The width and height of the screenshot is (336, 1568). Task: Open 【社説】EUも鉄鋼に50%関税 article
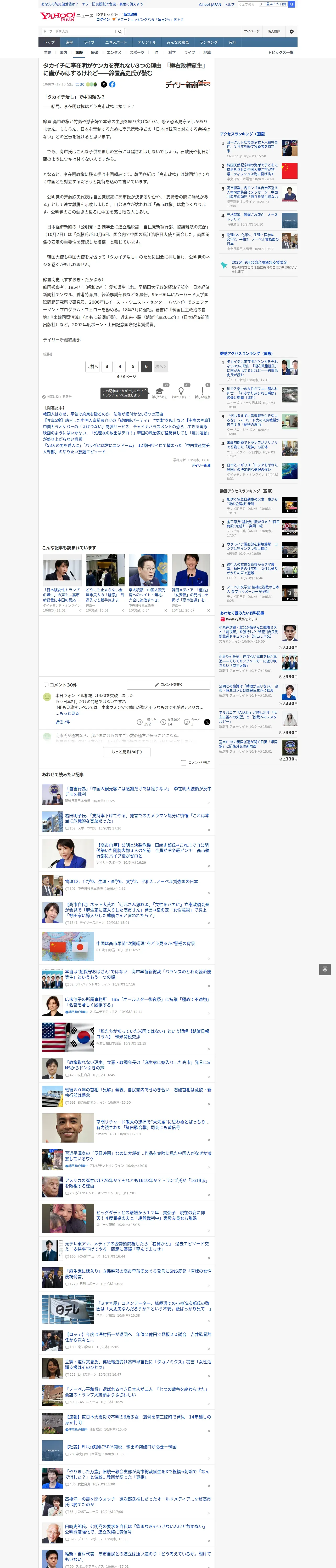click(x=121, y=1446)
